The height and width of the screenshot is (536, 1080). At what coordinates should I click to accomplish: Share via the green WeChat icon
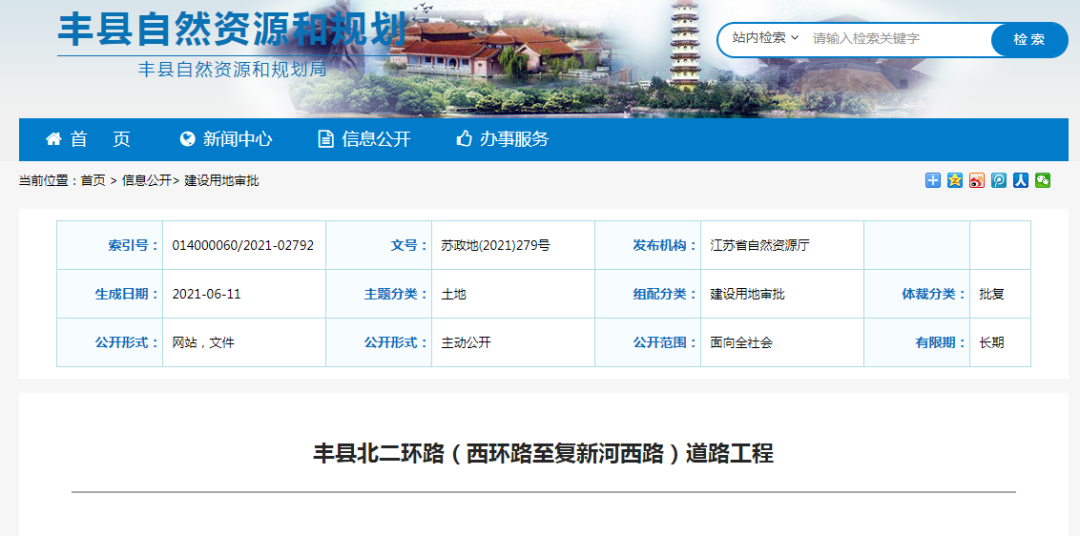pos(1042,180)
